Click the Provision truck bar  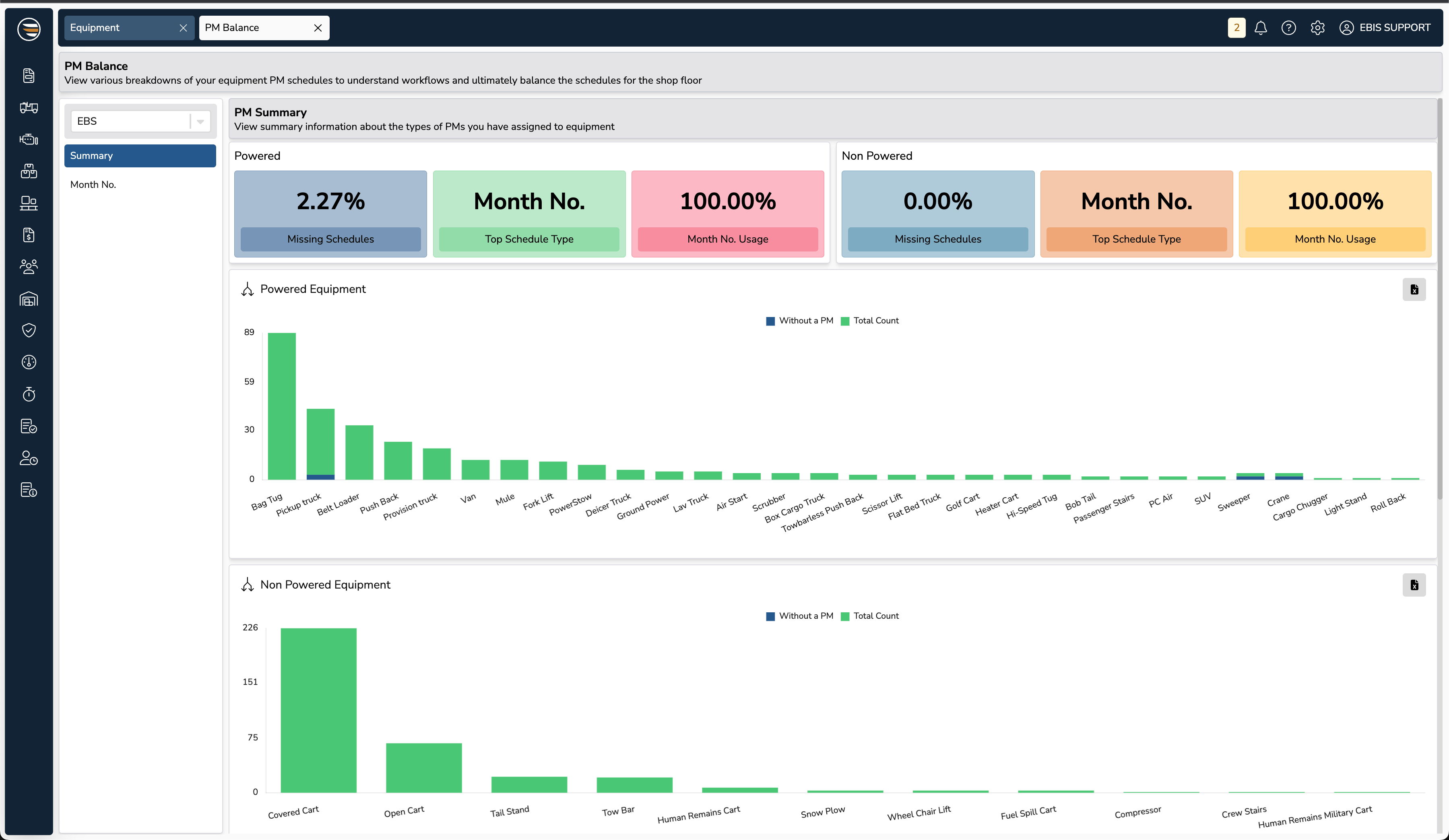click(436, 464)
